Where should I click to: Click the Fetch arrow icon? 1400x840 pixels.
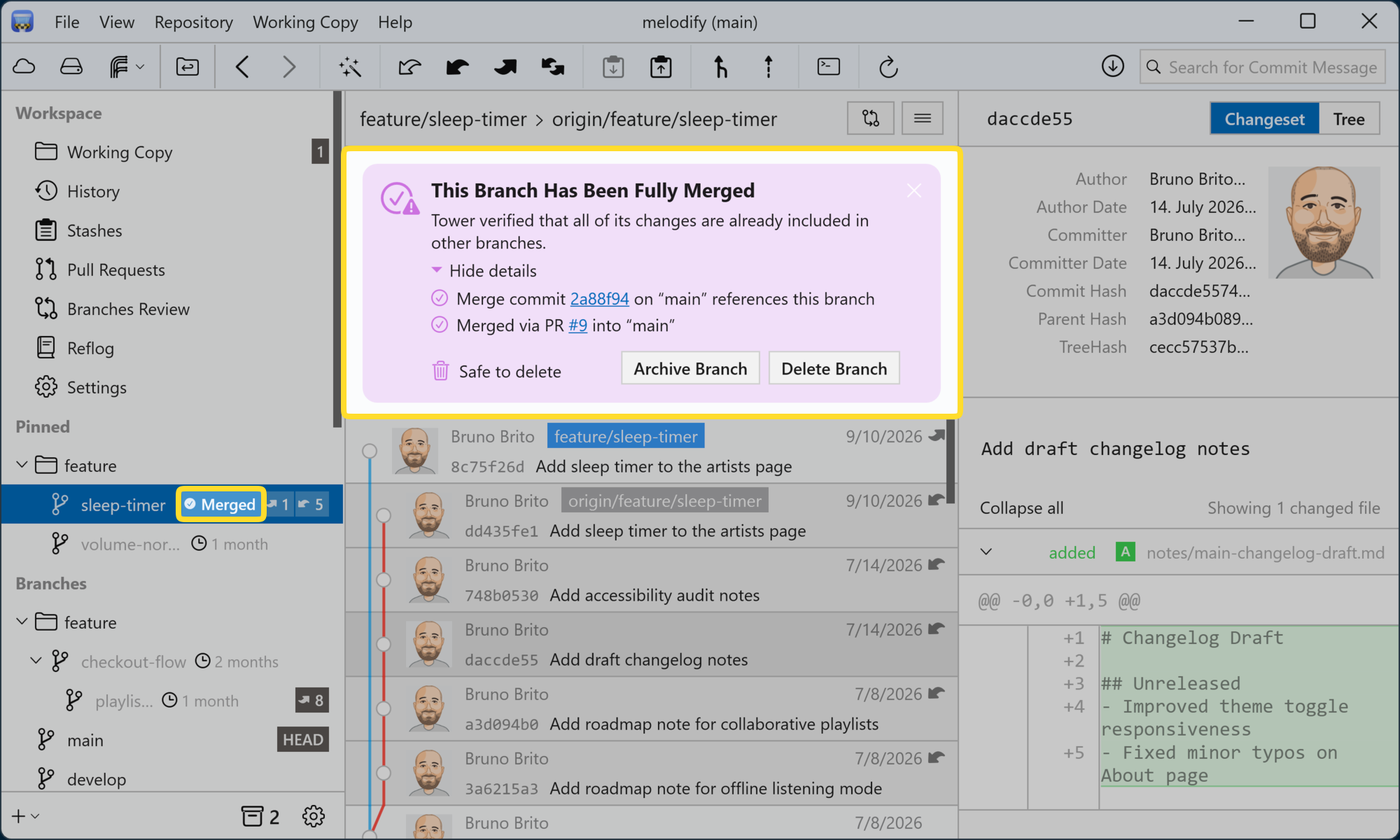409,67
